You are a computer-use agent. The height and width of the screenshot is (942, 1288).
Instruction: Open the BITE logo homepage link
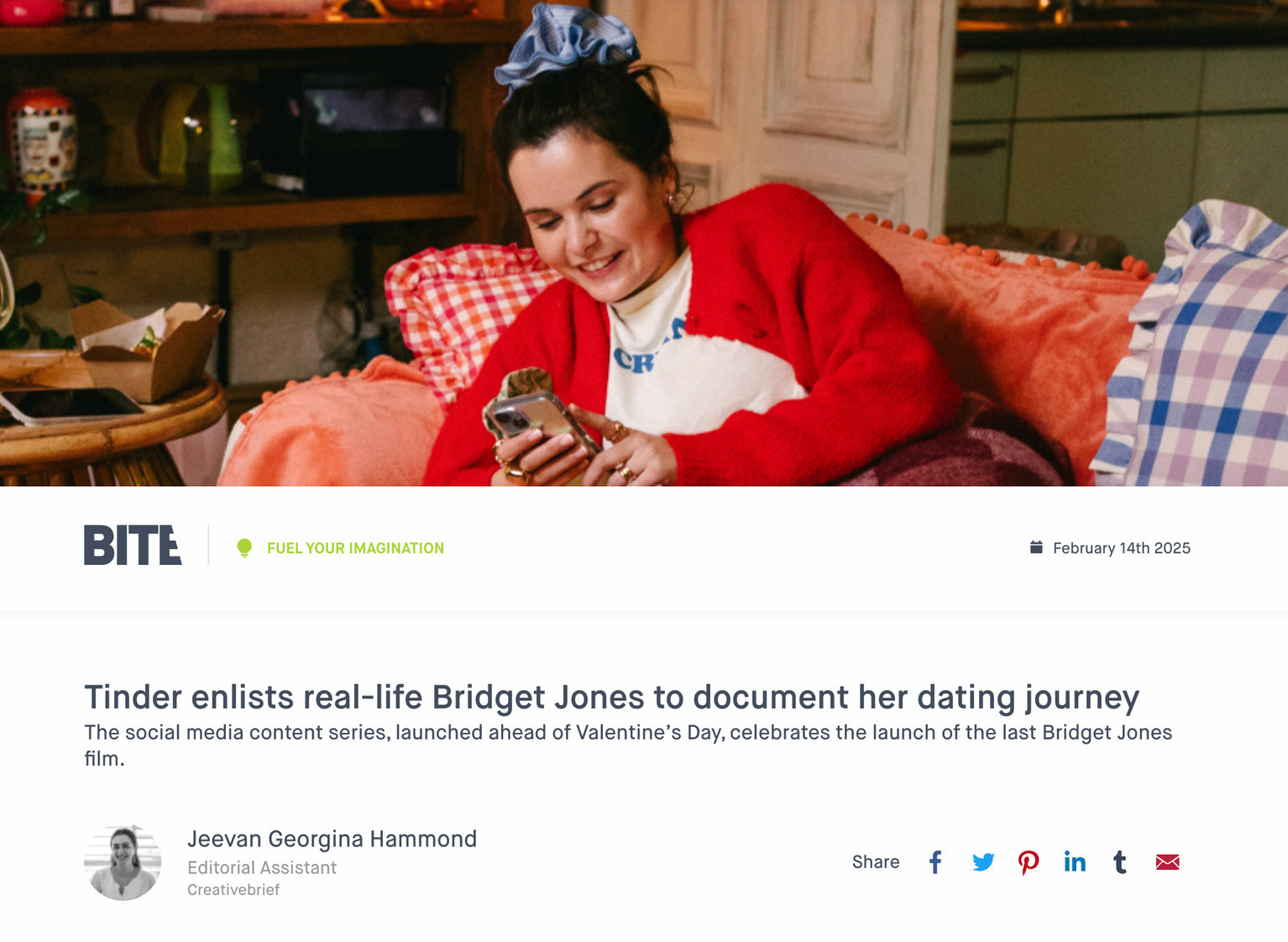(133, 545)
